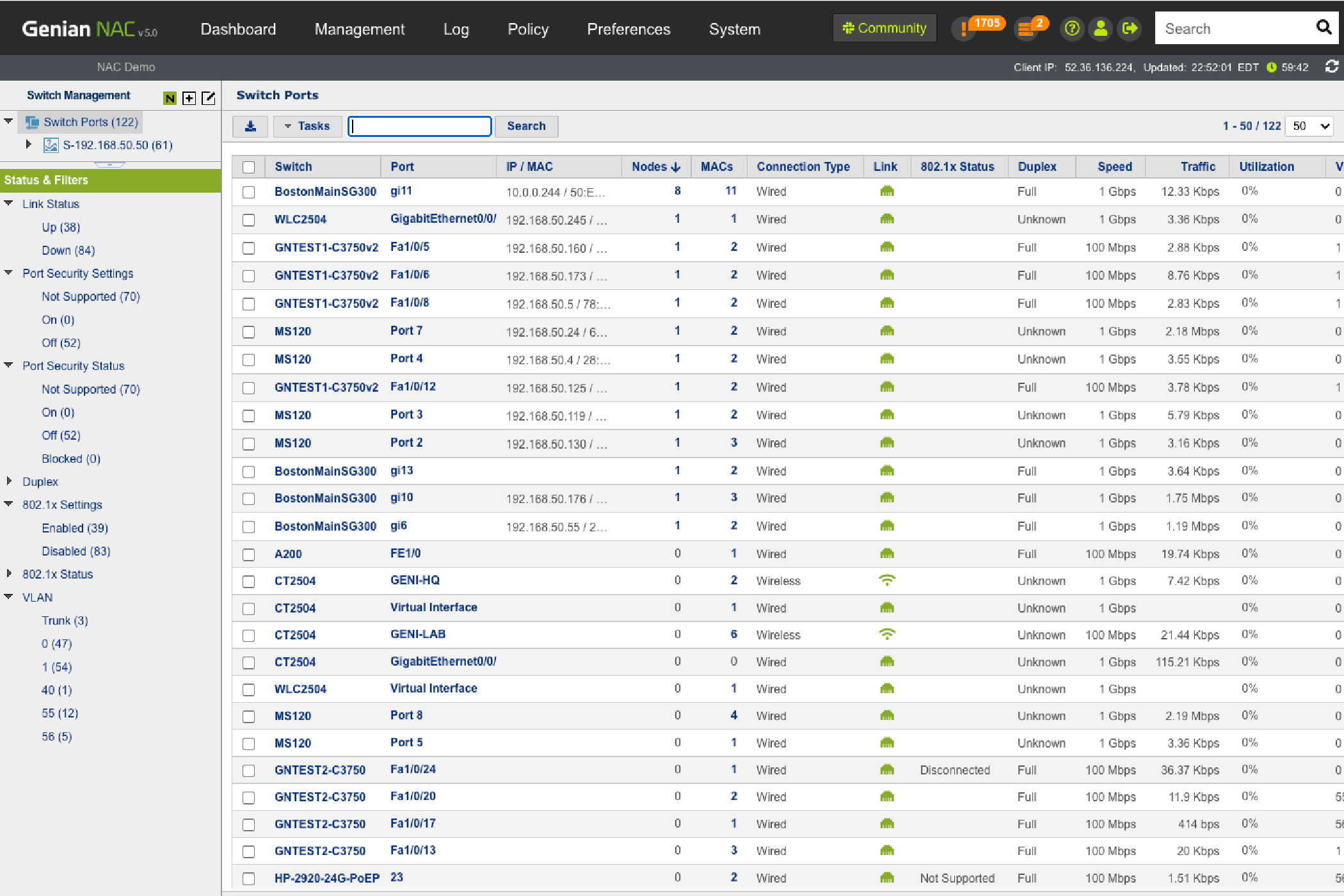Click the switch ports filter text field
This screenshot has width=1344, height=896.
click(x=419, y=126)
